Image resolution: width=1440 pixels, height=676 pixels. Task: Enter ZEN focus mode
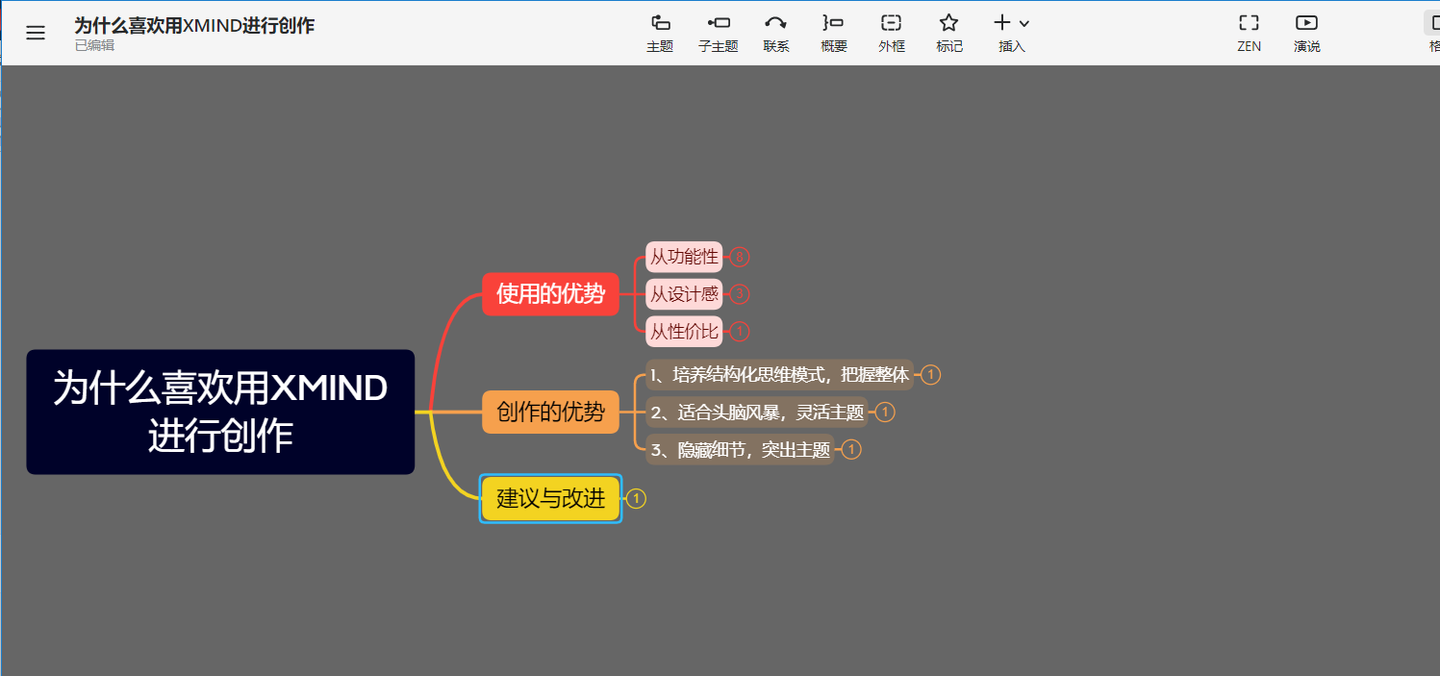(x=1248, y=32)
